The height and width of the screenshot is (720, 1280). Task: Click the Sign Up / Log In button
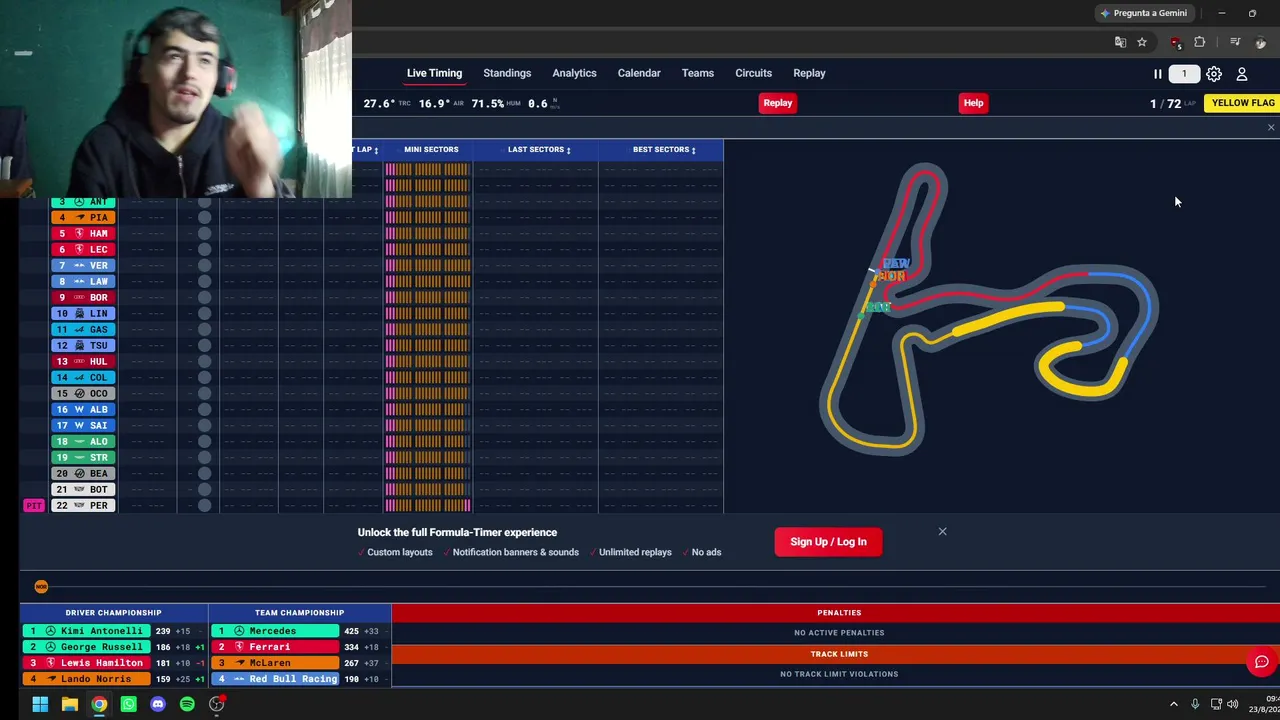(828, 542)
